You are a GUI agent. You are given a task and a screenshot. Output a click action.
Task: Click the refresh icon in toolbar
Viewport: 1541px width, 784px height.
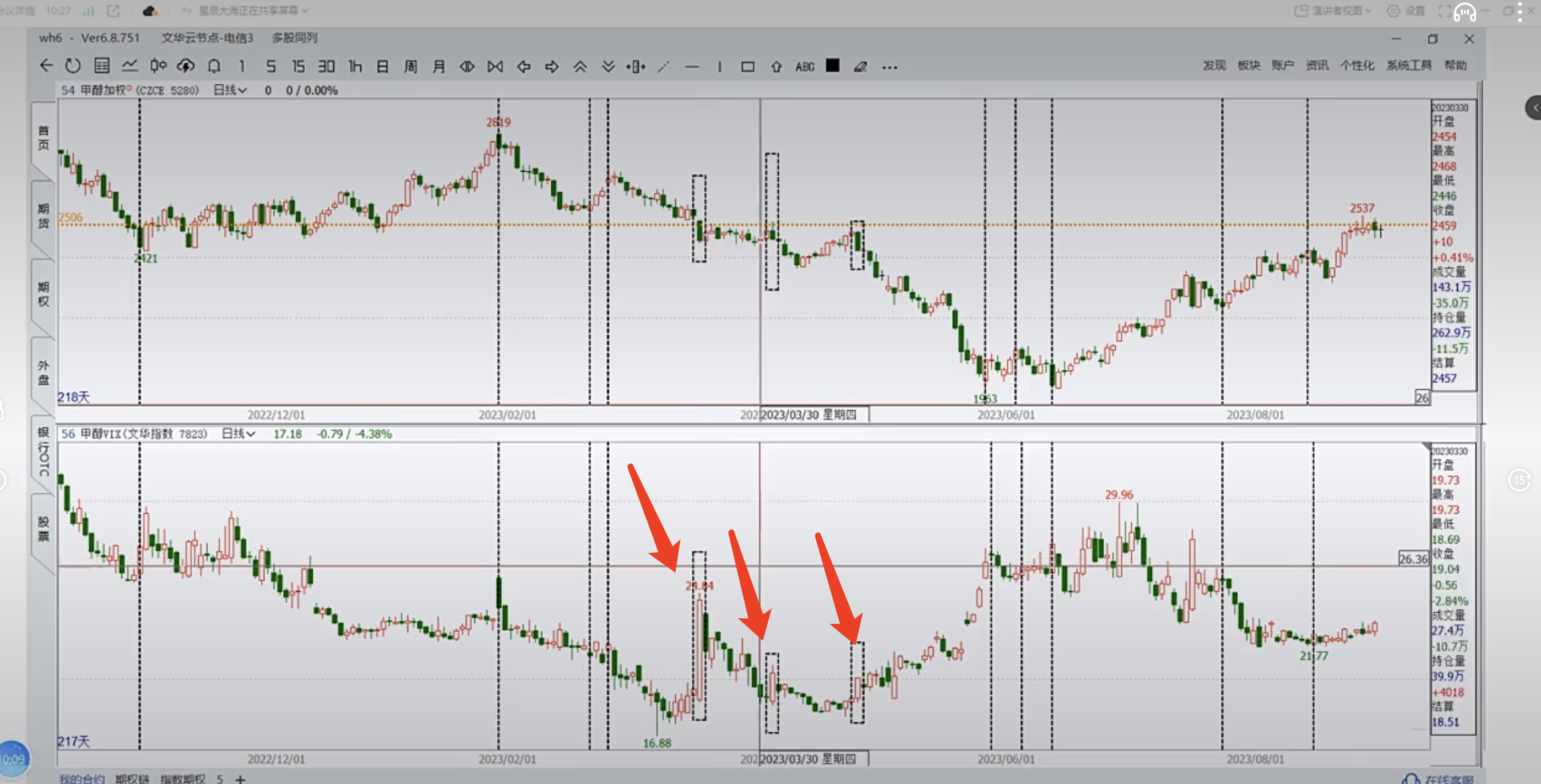(73, 66)
